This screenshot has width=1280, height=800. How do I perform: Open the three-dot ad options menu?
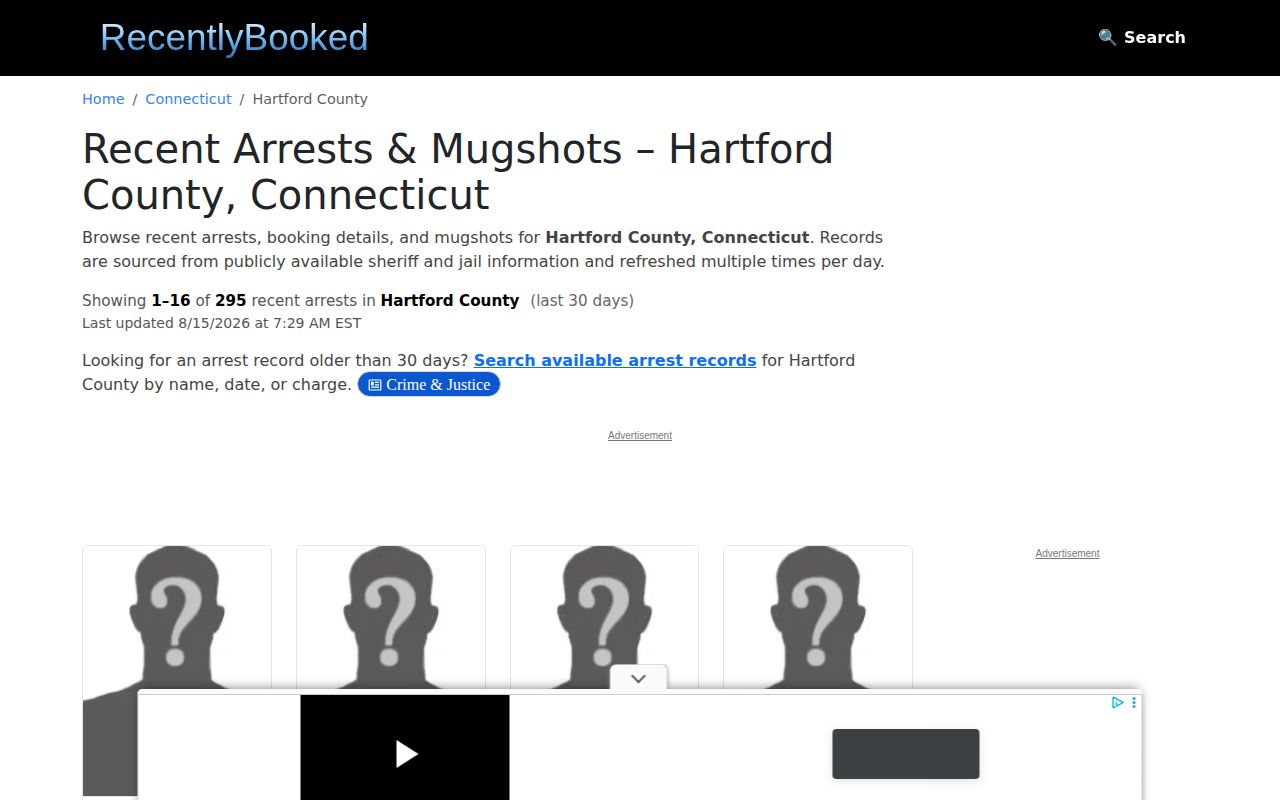pos(1134,703)
